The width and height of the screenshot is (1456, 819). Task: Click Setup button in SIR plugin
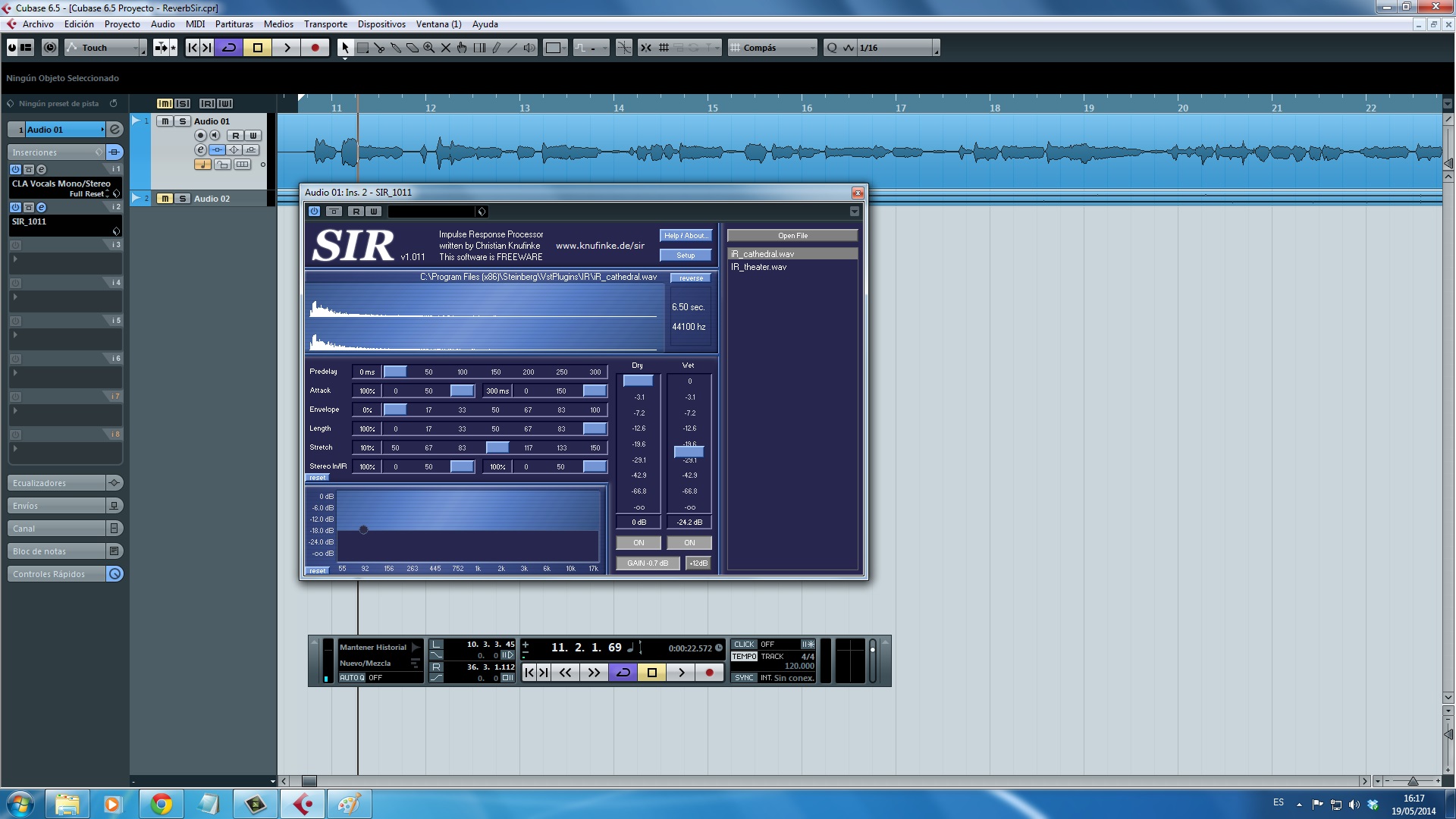pos(686,256)
